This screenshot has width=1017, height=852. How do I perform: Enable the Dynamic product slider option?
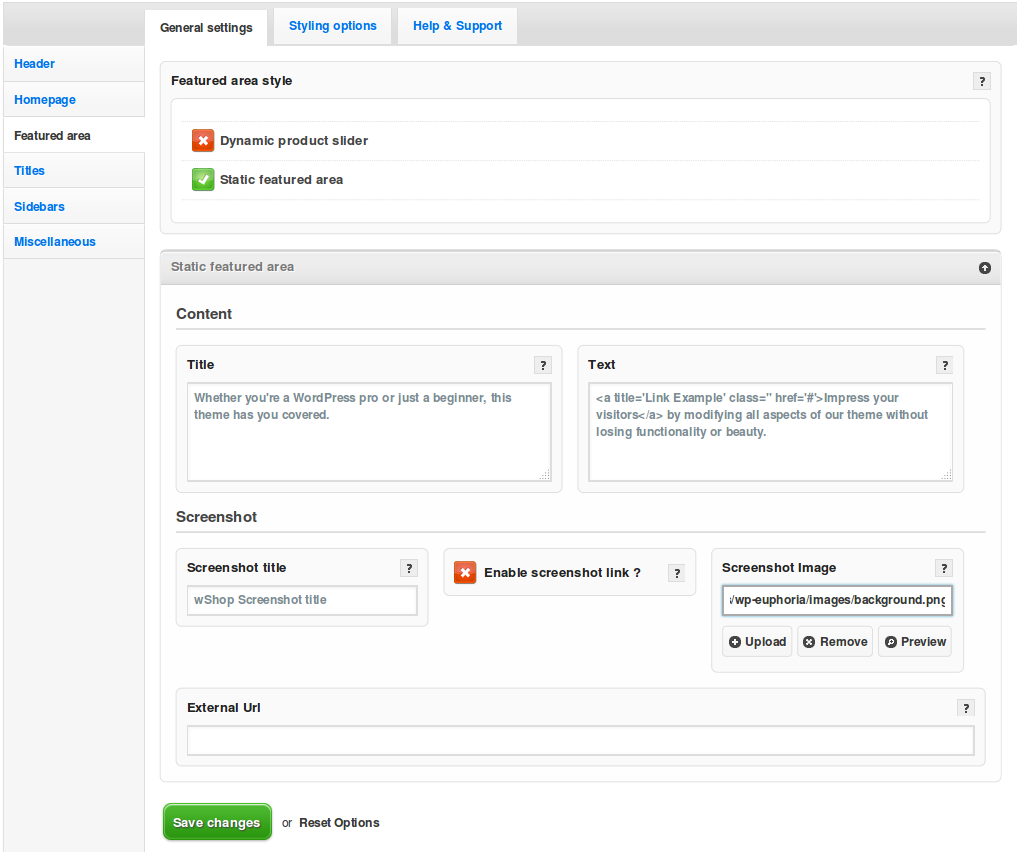click(x=203, y=141)
